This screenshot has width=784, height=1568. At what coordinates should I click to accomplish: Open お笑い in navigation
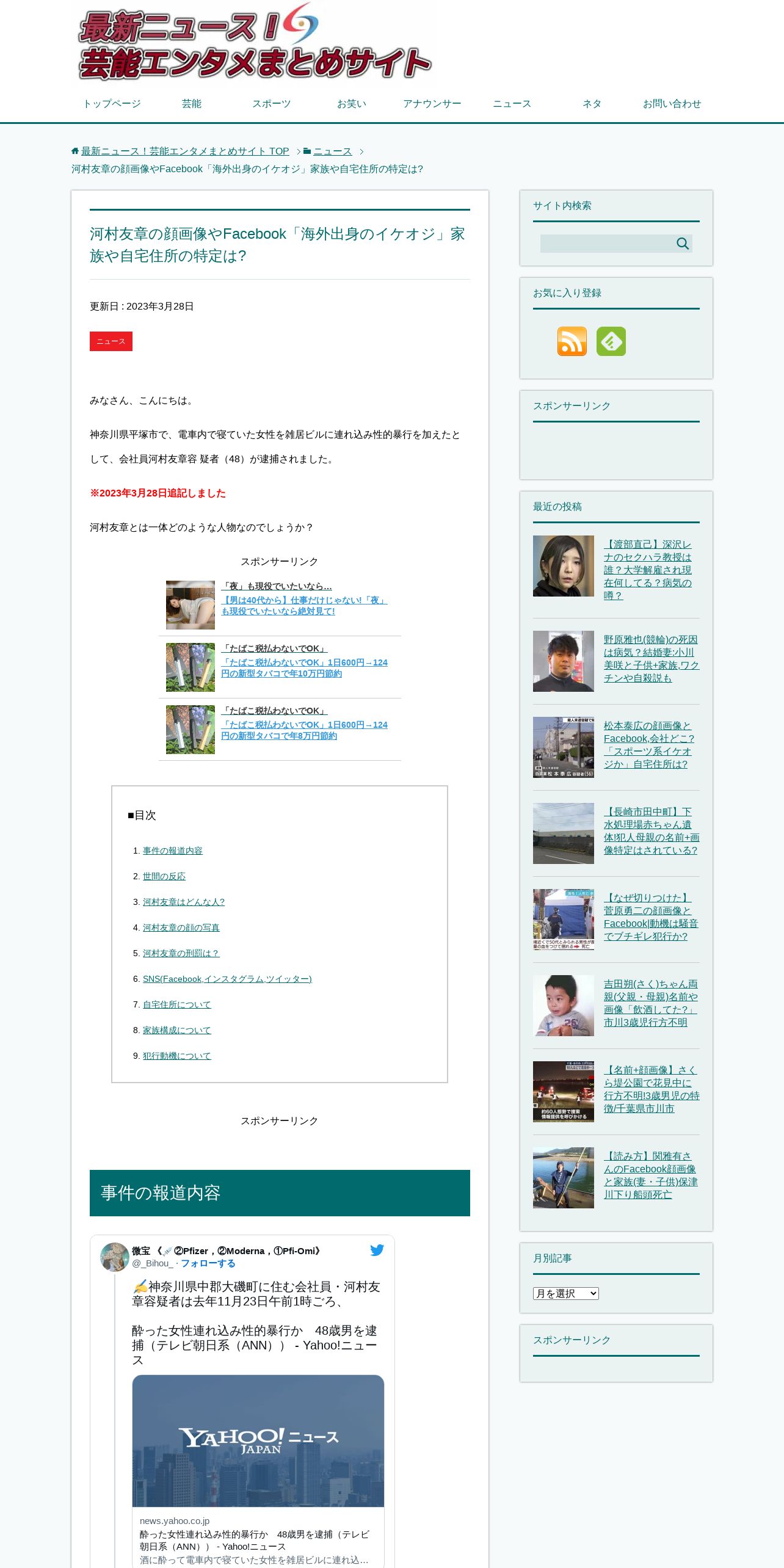coord(352,104)
